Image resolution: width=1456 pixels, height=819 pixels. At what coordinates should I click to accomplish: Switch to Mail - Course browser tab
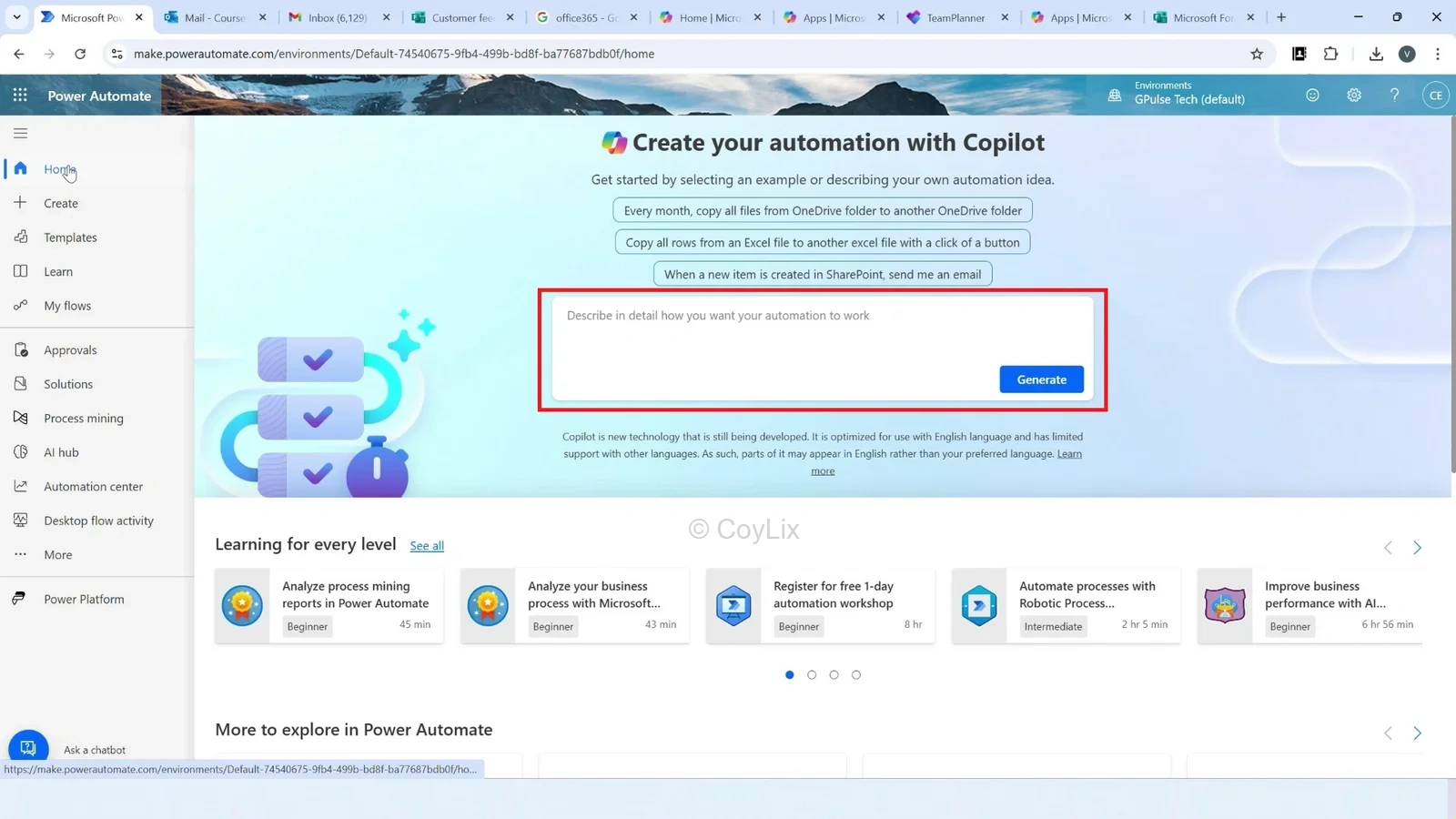pos(214,17)
